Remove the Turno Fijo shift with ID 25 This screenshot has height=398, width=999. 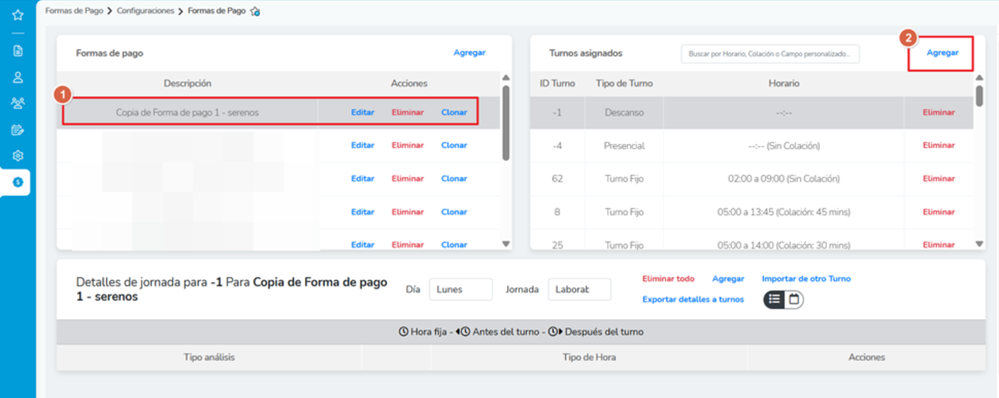[x=938, y=245]
